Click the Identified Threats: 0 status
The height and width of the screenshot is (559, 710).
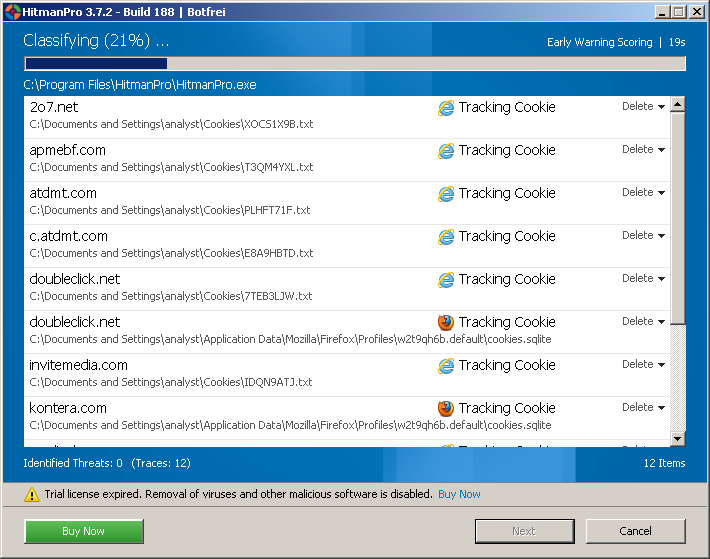73,463
